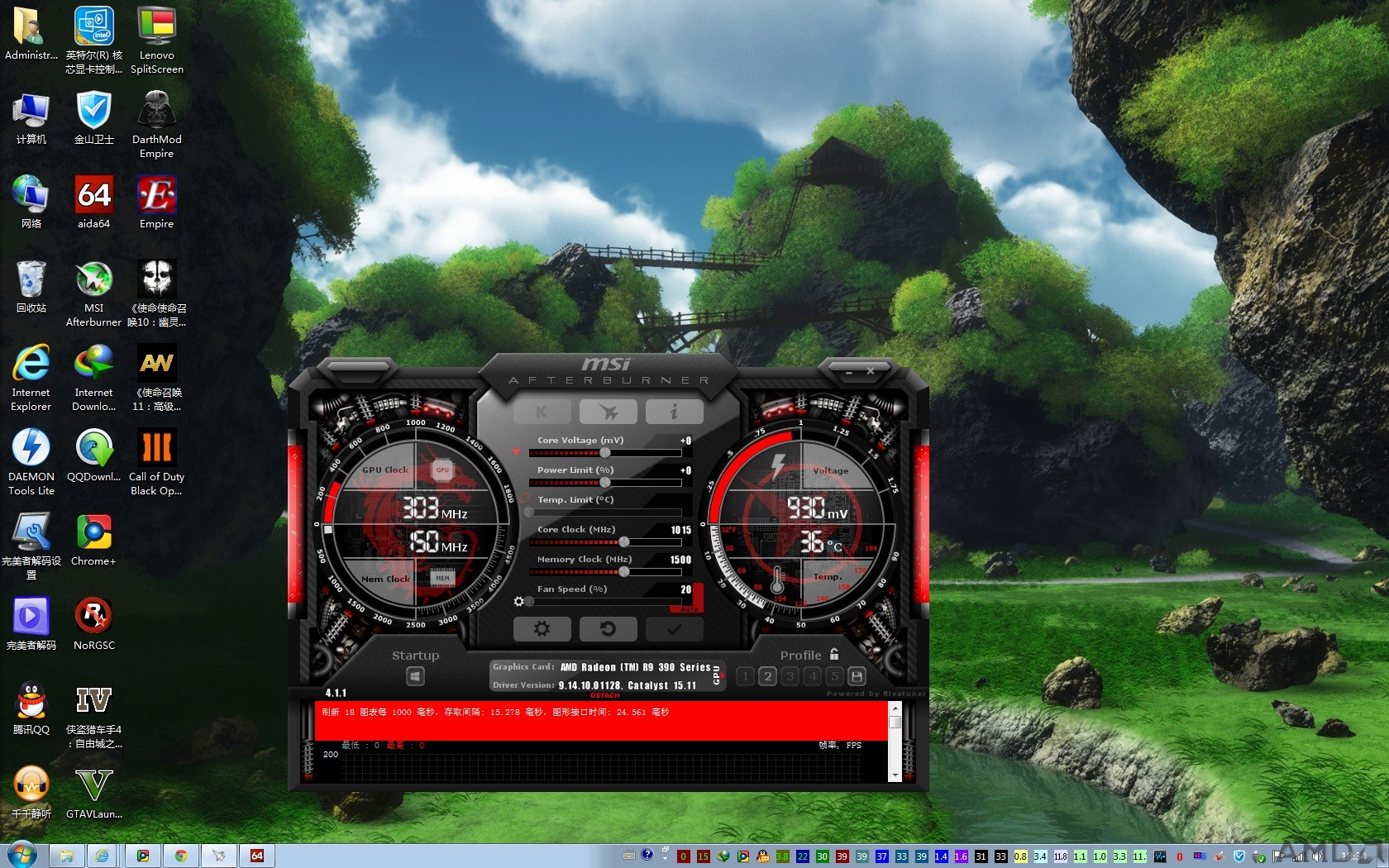The height and width of the screenshot is (868, 1389).
Task: Select the GTAVLauncher desktop icon
Action: click(93, 793)
